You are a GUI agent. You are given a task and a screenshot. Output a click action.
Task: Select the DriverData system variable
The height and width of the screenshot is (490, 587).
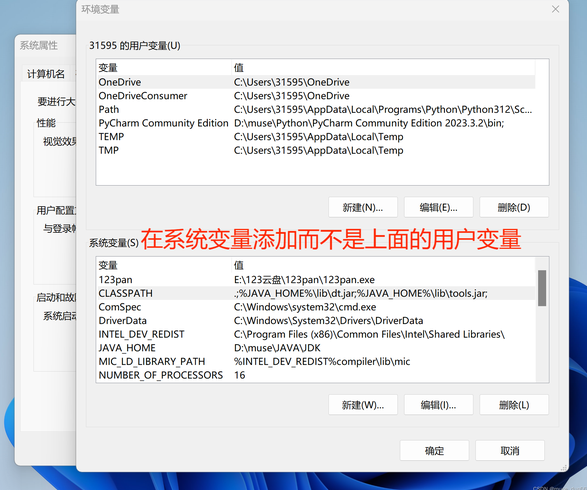[316, 320]
